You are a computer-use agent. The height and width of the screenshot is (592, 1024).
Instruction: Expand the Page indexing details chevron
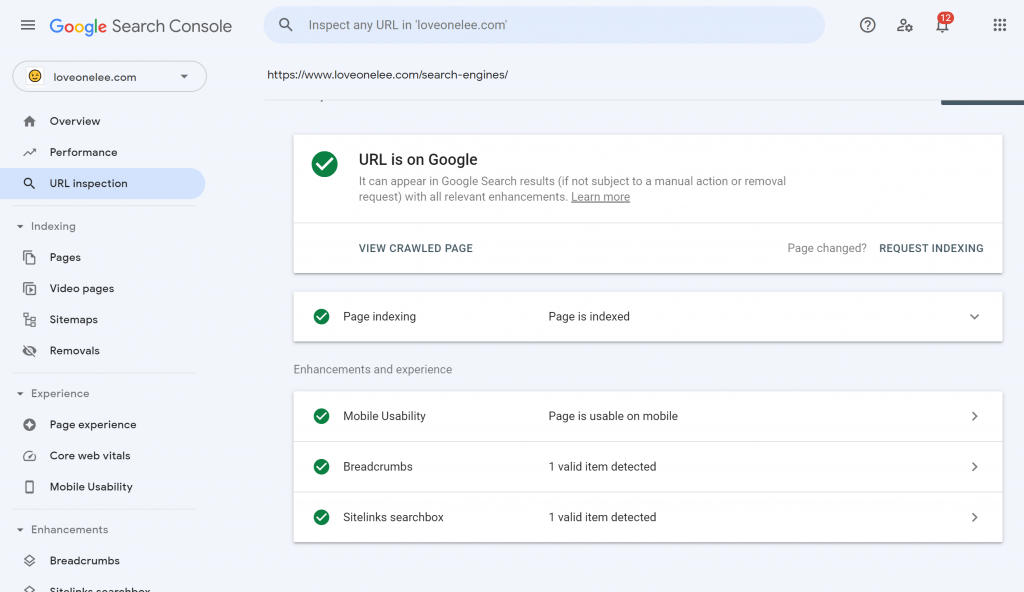coord(974,317)
